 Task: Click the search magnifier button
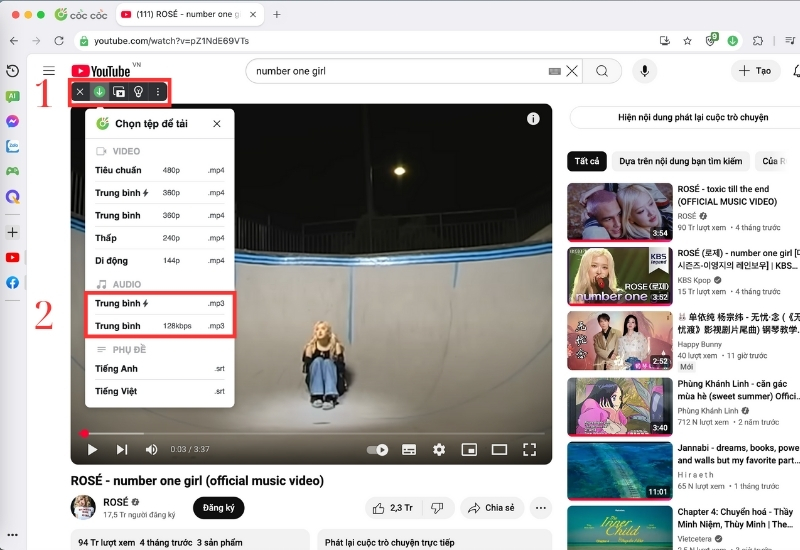(602, 71)
